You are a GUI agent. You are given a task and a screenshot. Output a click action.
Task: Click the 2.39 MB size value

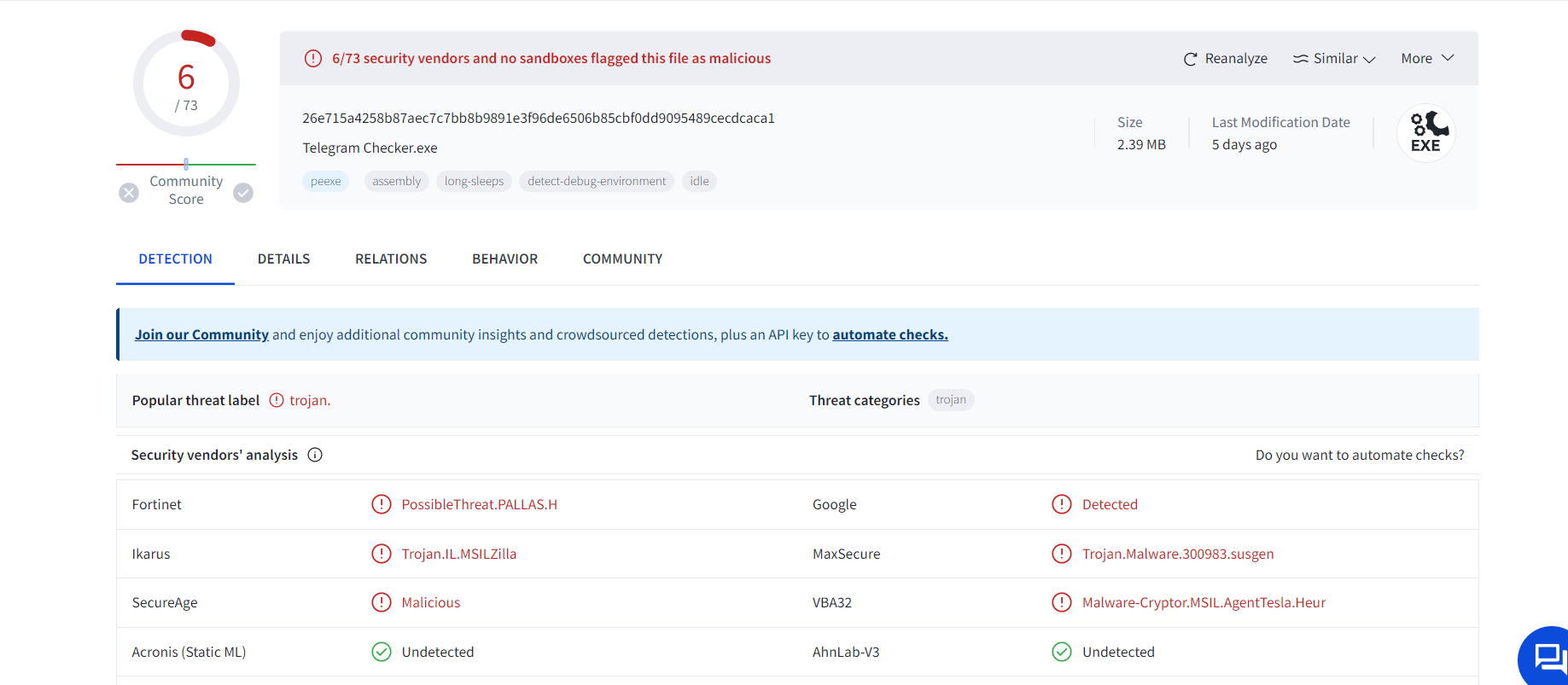[x=1141, y=144]
